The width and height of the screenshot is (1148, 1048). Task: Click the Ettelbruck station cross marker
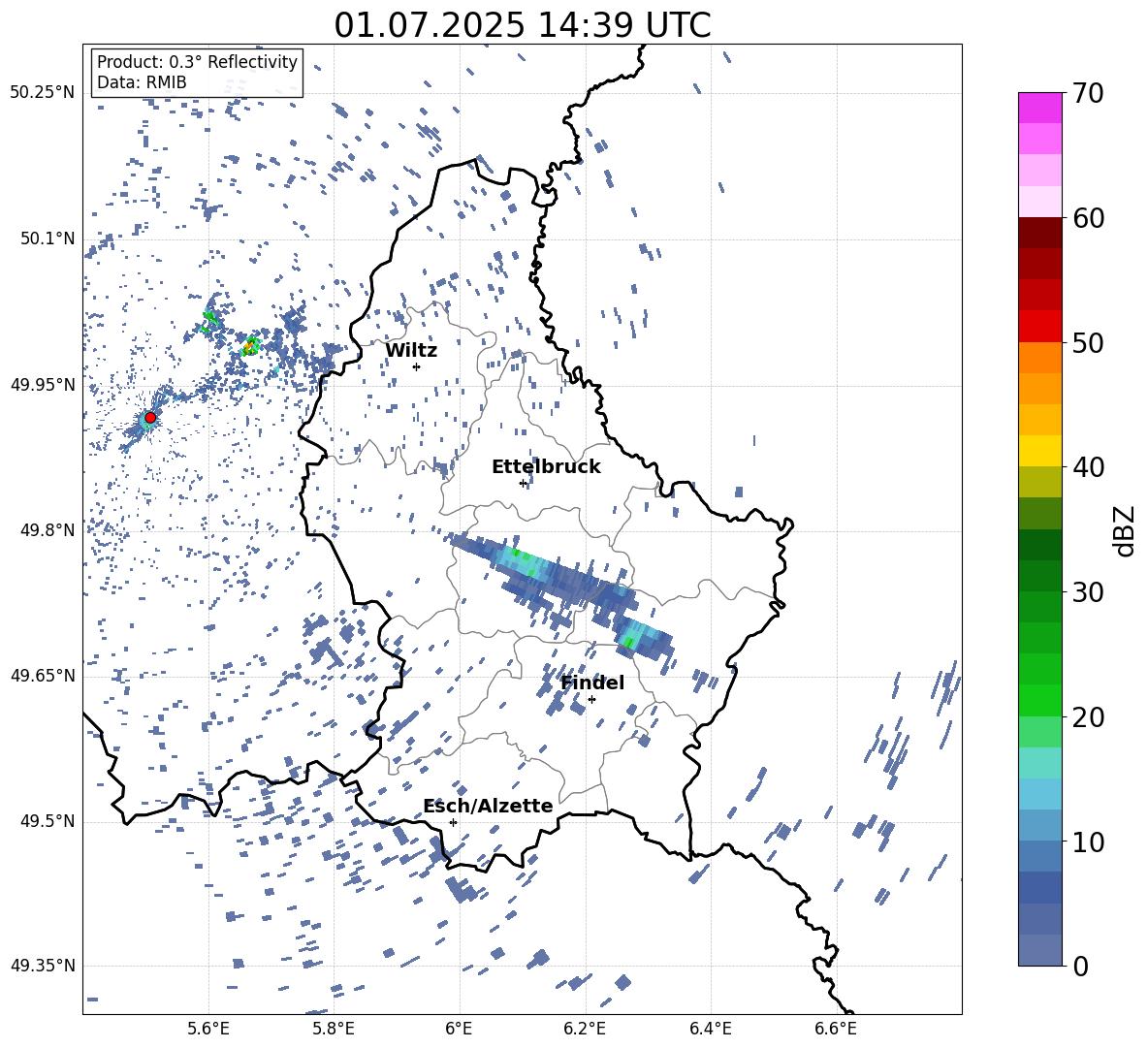click(523, 483)
